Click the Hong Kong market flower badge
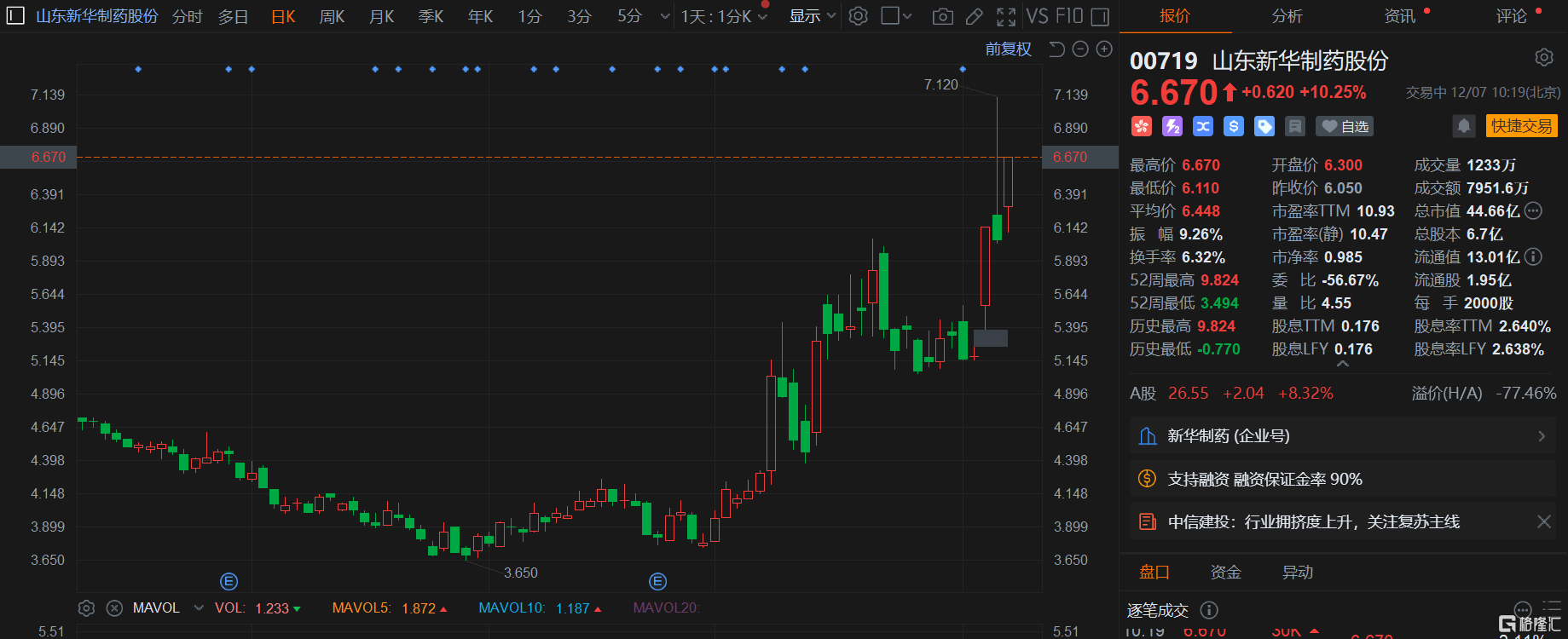Image resolution: width=1568 pixels, height=639 pixels. click(1142, 126)
